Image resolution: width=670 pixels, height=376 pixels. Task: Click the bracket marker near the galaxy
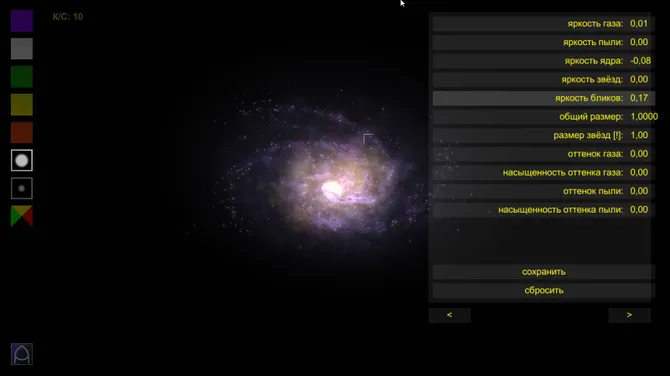[367, 139]
